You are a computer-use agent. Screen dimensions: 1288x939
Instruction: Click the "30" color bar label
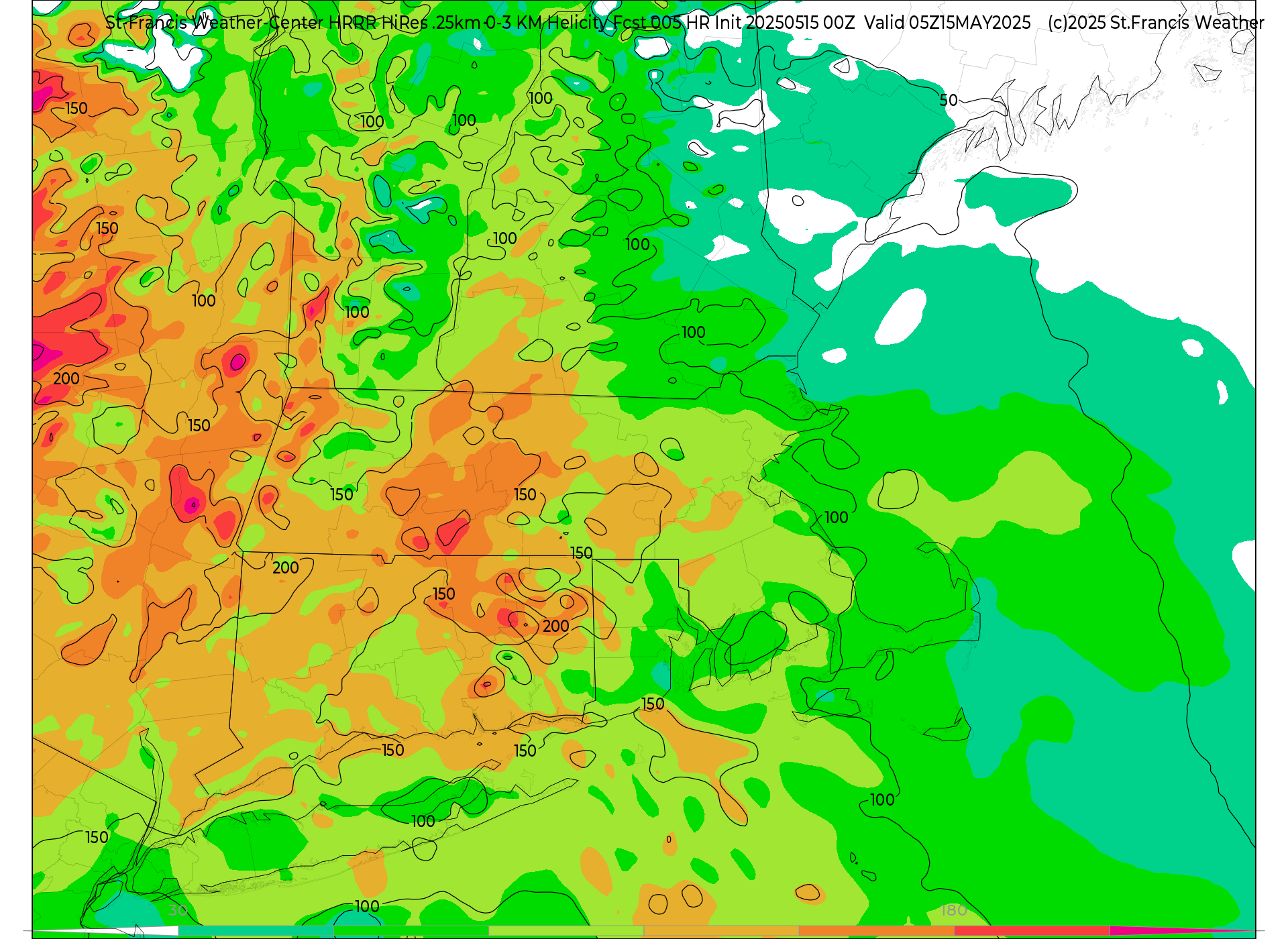click(x=178, y=910)
